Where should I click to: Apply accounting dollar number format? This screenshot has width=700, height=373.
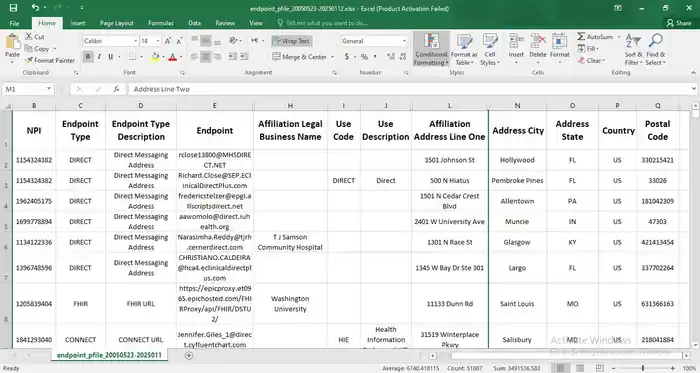coord(347,57)
